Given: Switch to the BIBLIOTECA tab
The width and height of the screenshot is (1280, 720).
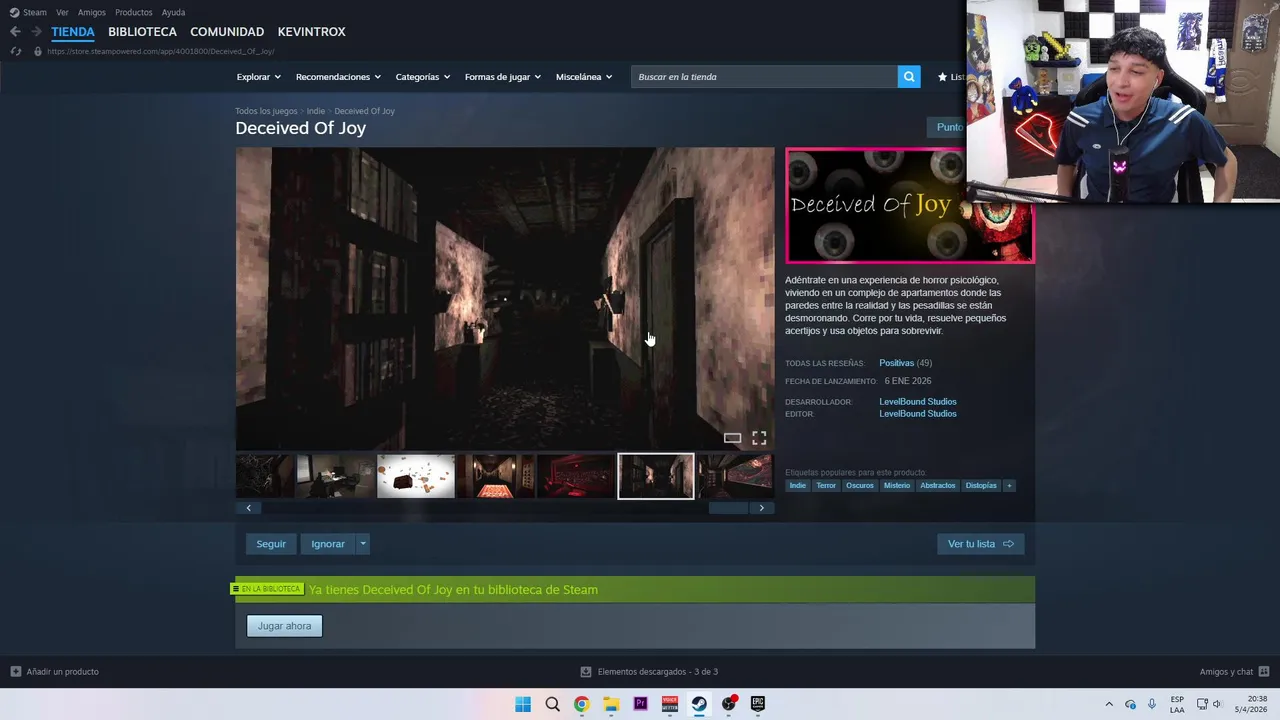Looking at the screenshot, I should [x=142, y=32].
